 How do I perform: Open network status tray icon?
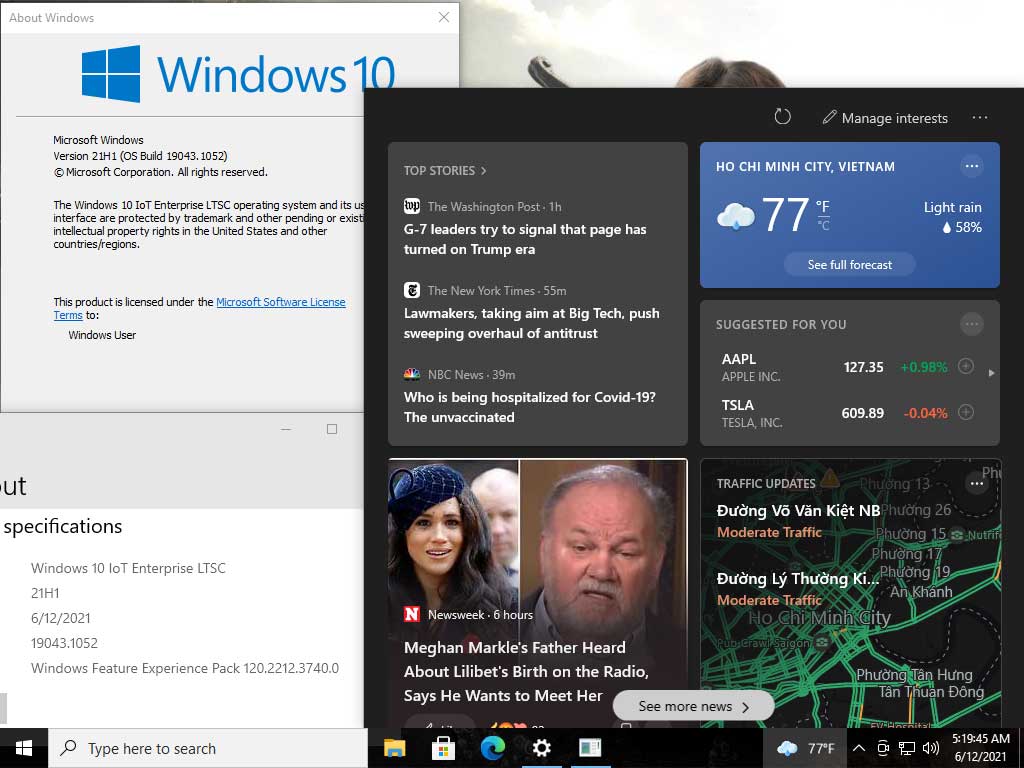pos(906,748)
